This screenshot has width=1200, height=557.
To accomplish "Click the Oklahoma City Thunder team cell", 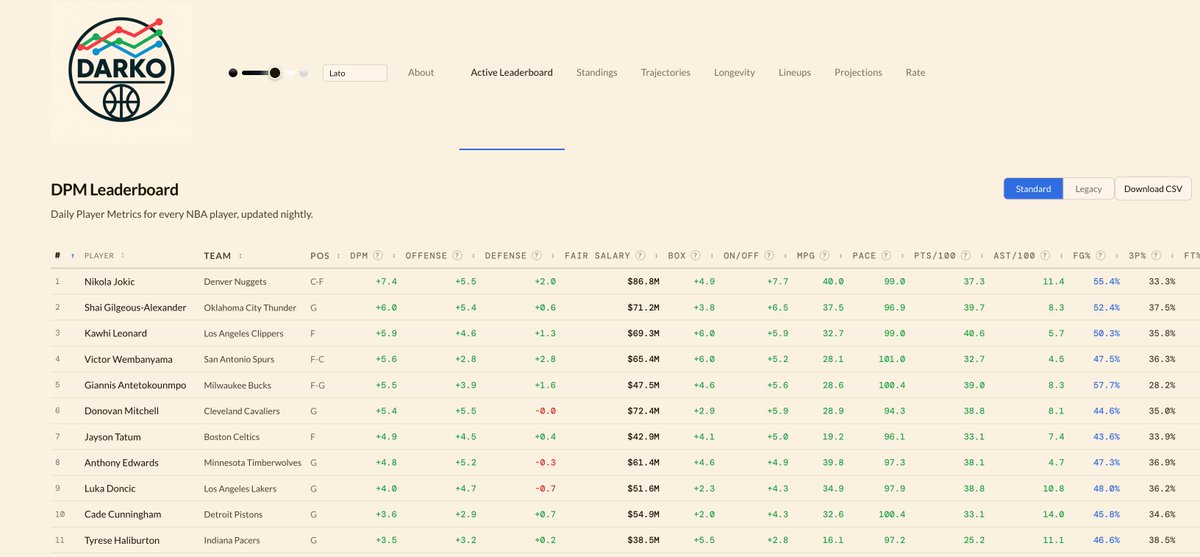I will pos(250,308).
